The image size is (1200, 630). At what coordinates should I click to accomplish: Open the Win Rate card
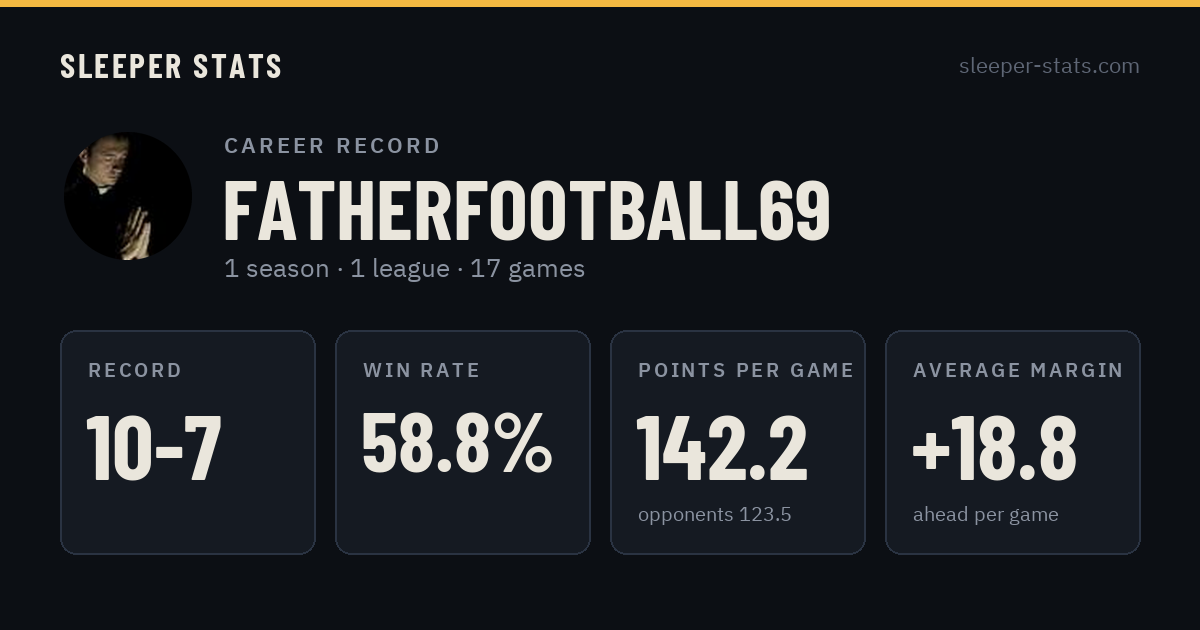coord(463,442)
